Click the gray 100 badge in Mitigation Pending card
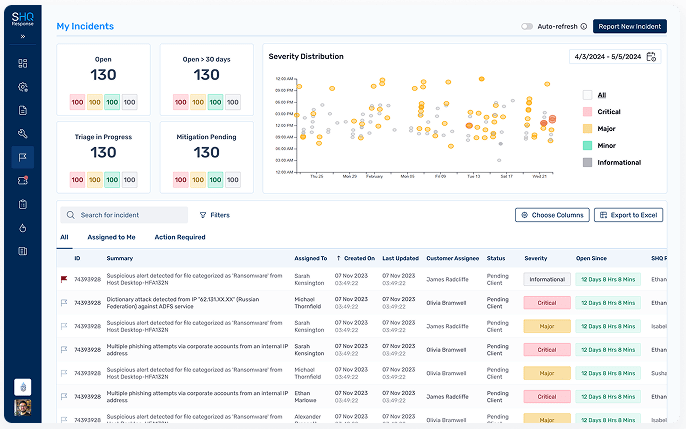The width and height of the screenshot is (686, 429). [x=233, y=180]
